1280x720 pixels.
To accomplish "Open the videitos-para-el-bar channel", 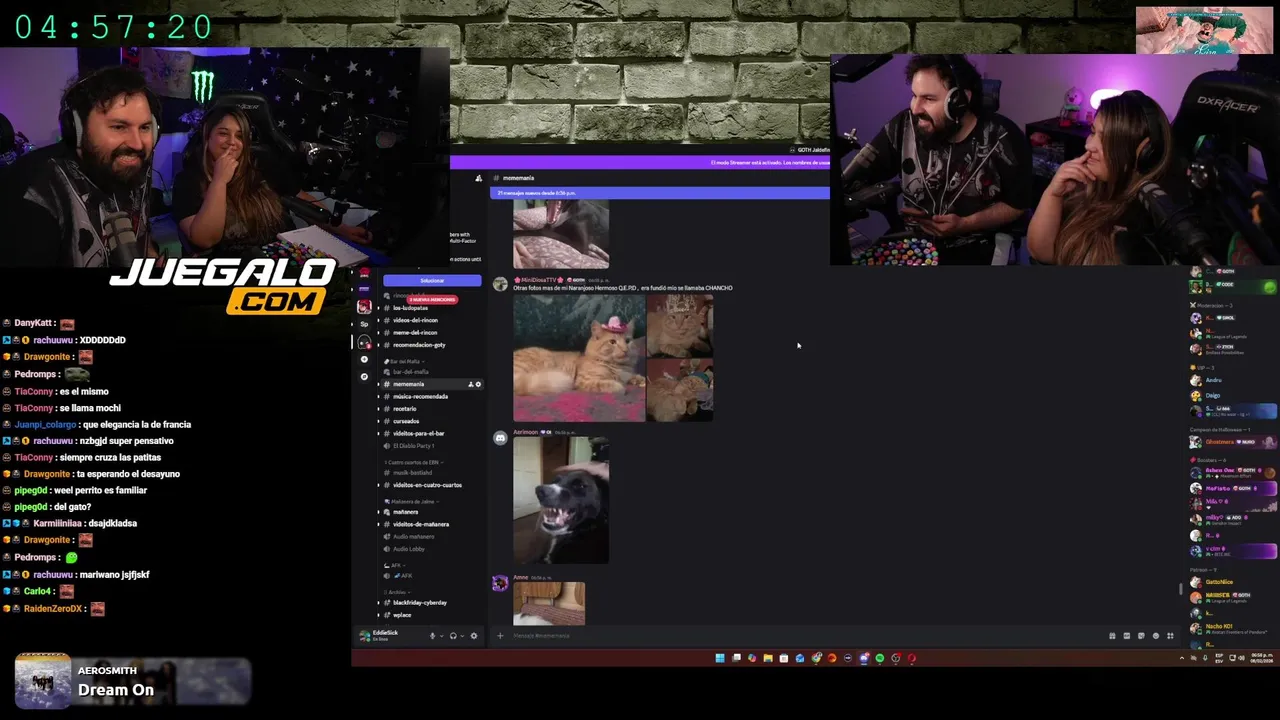I will [x=418, y=434].
